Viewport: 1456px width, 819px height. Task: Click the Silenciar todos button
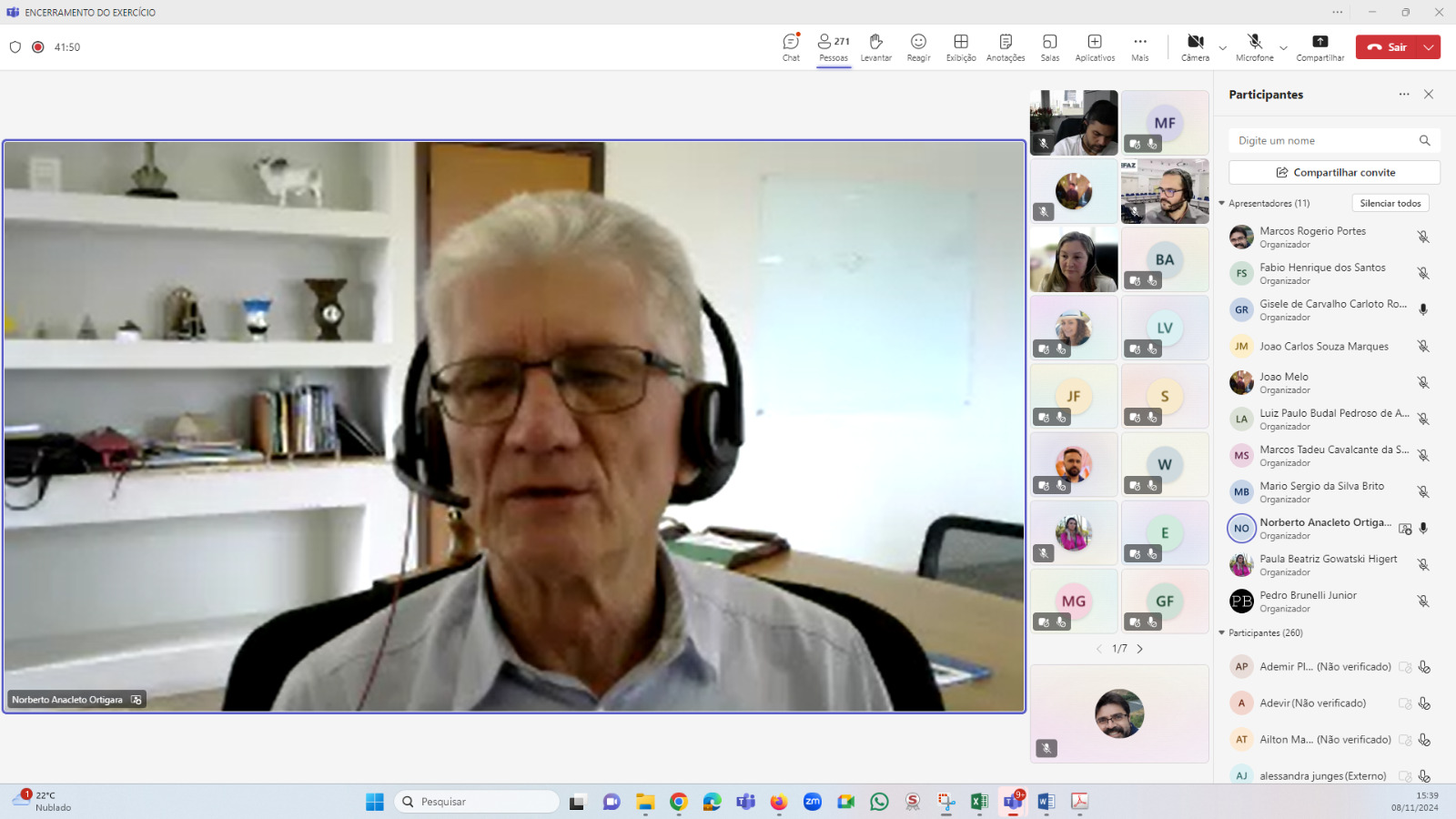click(x=1390, y=203)
